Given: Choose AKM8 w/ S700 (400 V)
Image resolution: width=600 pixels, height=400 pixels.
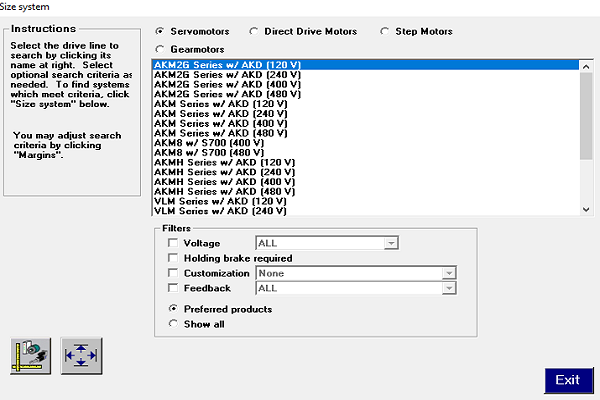Looking at the screenshot, I should [366, 143].
